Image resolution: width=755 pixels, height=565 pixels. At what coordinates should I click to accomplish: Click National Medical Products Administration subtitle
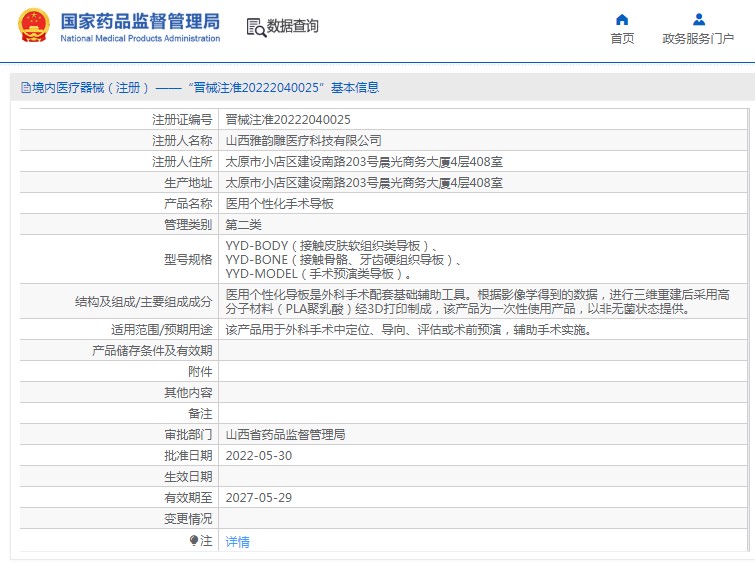coord(140,39)
